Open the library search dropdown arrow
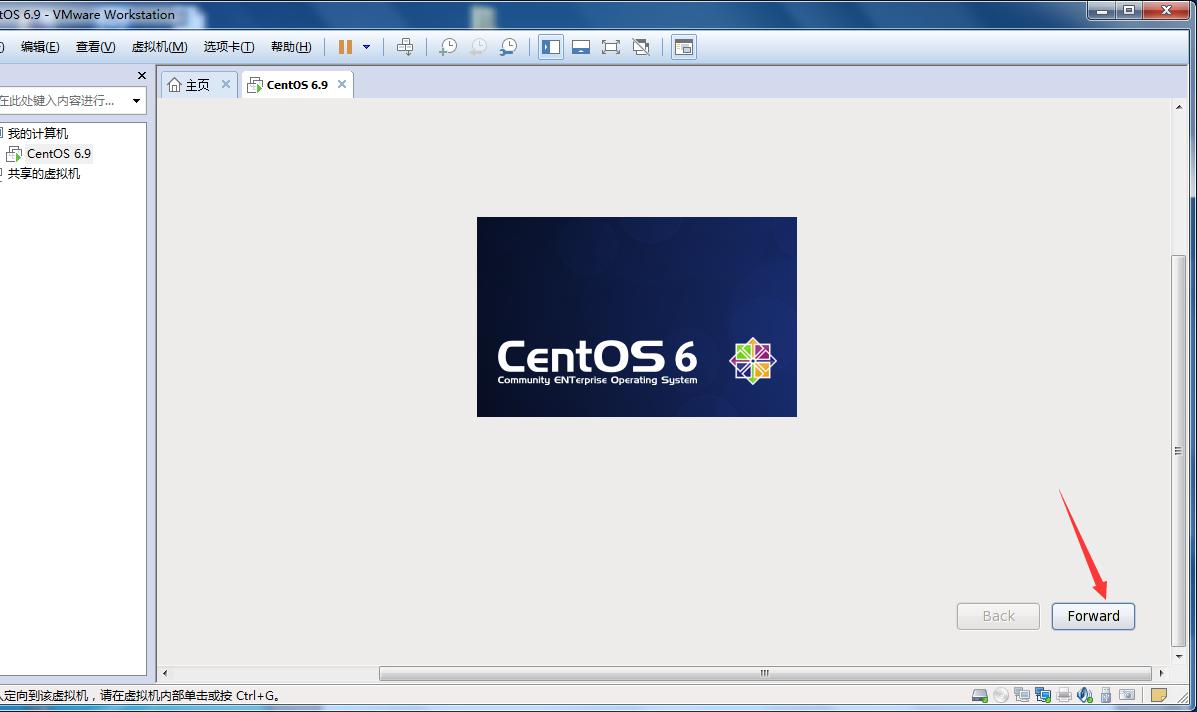Screen dimensions: 1197x712 tap(137, 101)
